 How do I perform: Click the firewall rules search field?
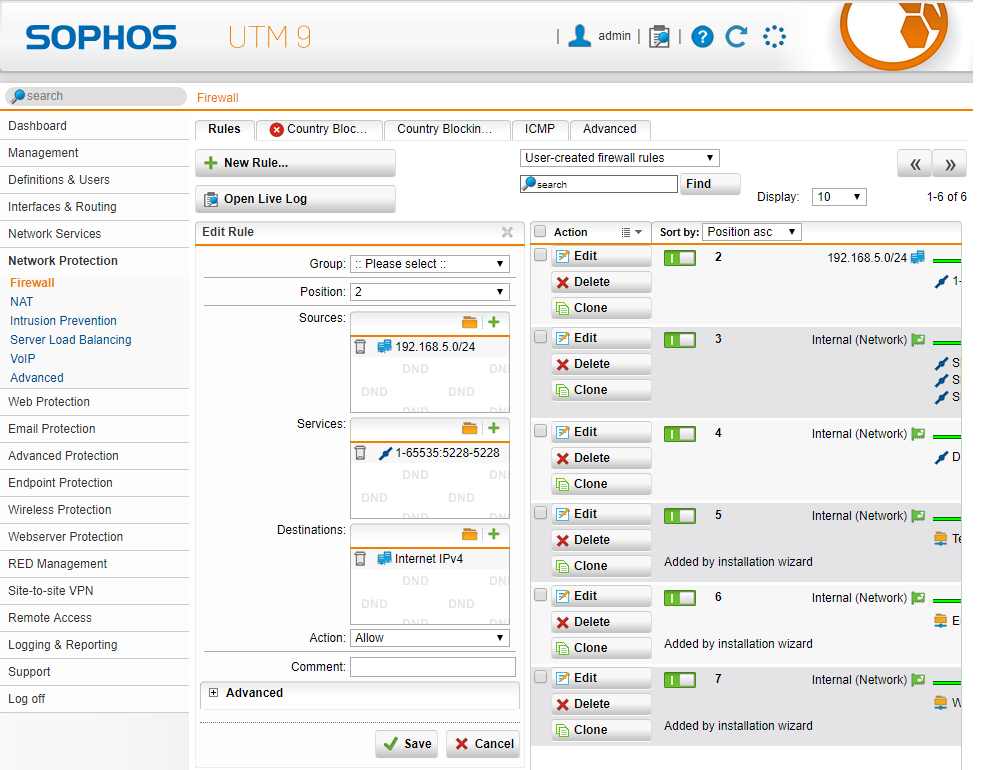click(598, 184)
